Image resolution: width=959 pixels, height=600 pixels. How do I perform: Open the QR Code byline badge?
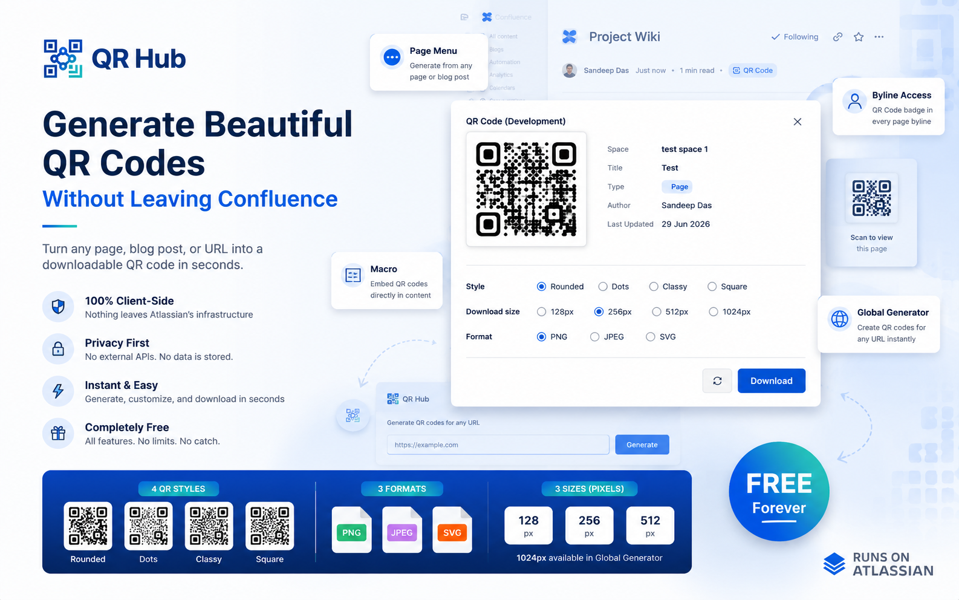point(752,70)
